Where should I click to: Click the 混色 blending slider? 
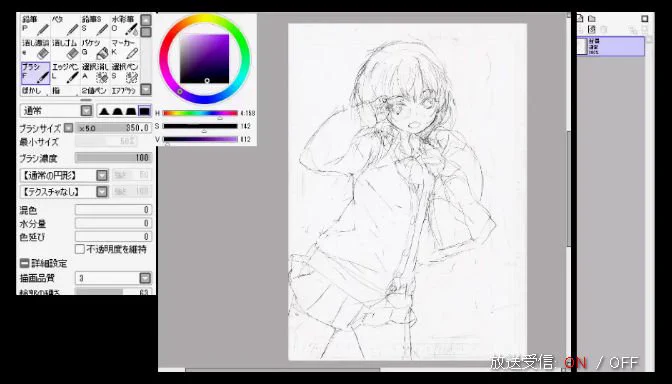point(113,210)
